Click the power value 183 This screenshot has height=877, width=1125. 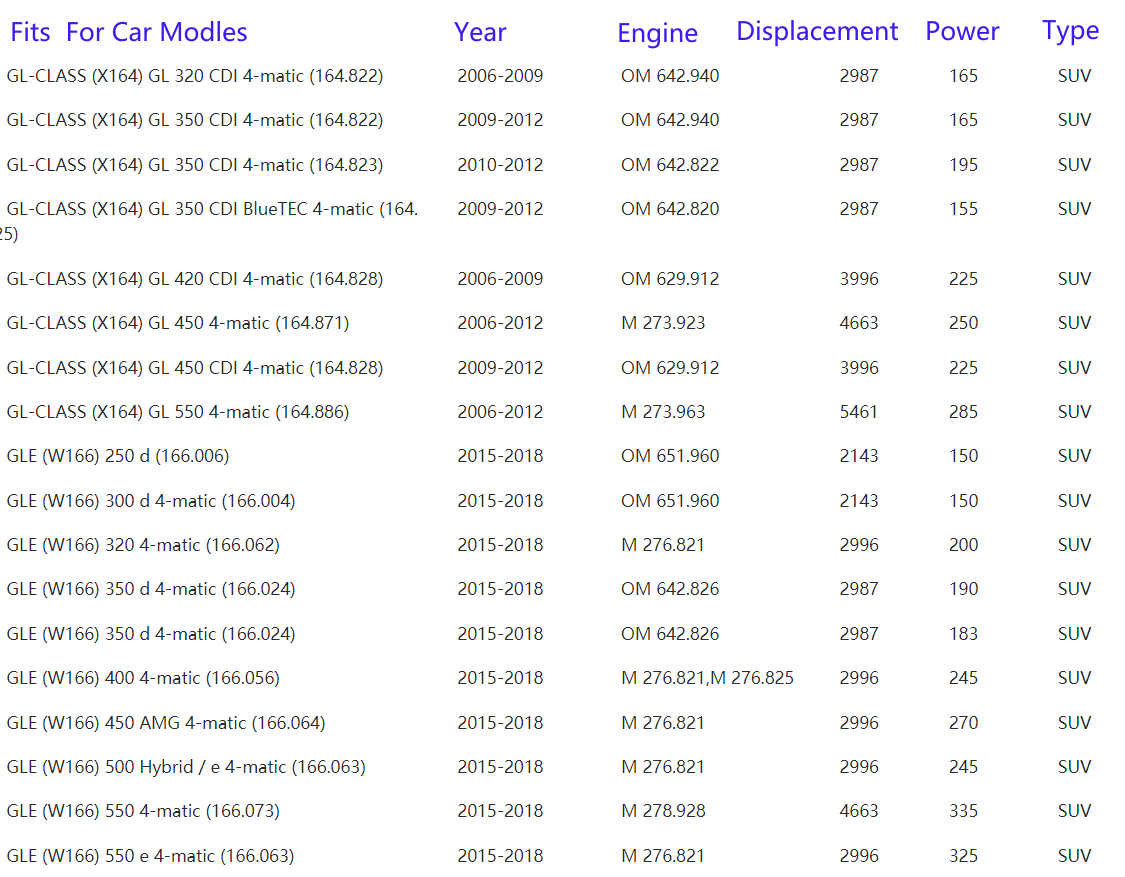963,634
